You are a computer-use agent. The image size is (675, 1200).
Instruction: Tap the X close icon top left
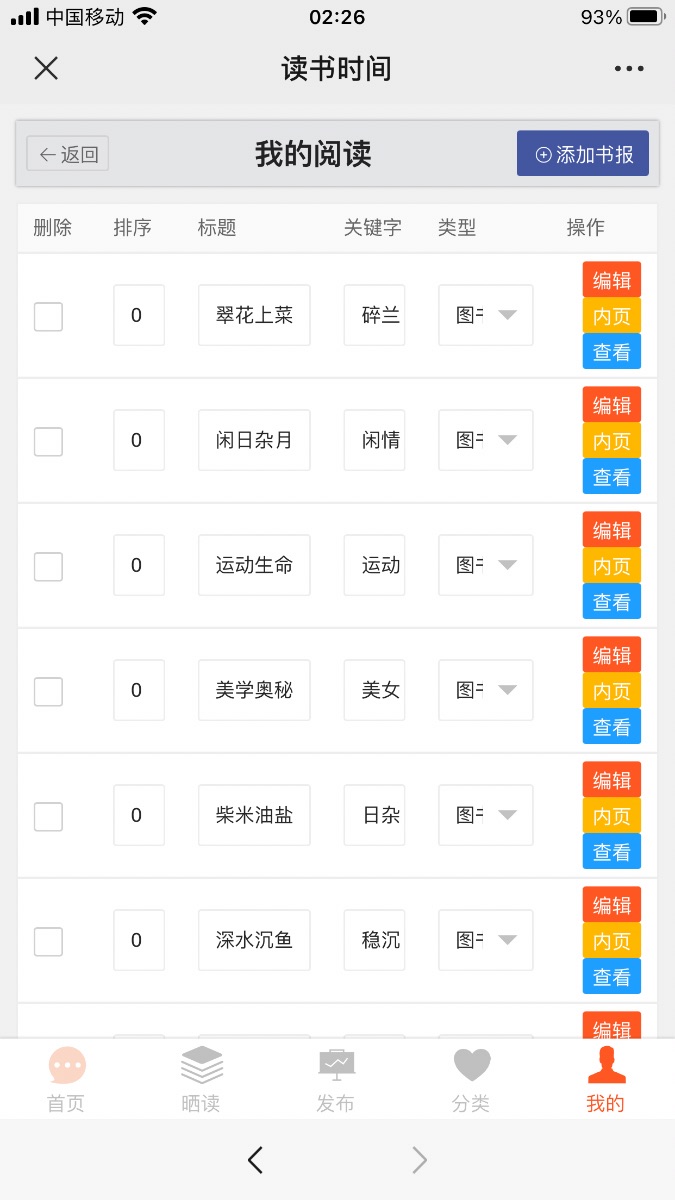click(x=45, y=68)
